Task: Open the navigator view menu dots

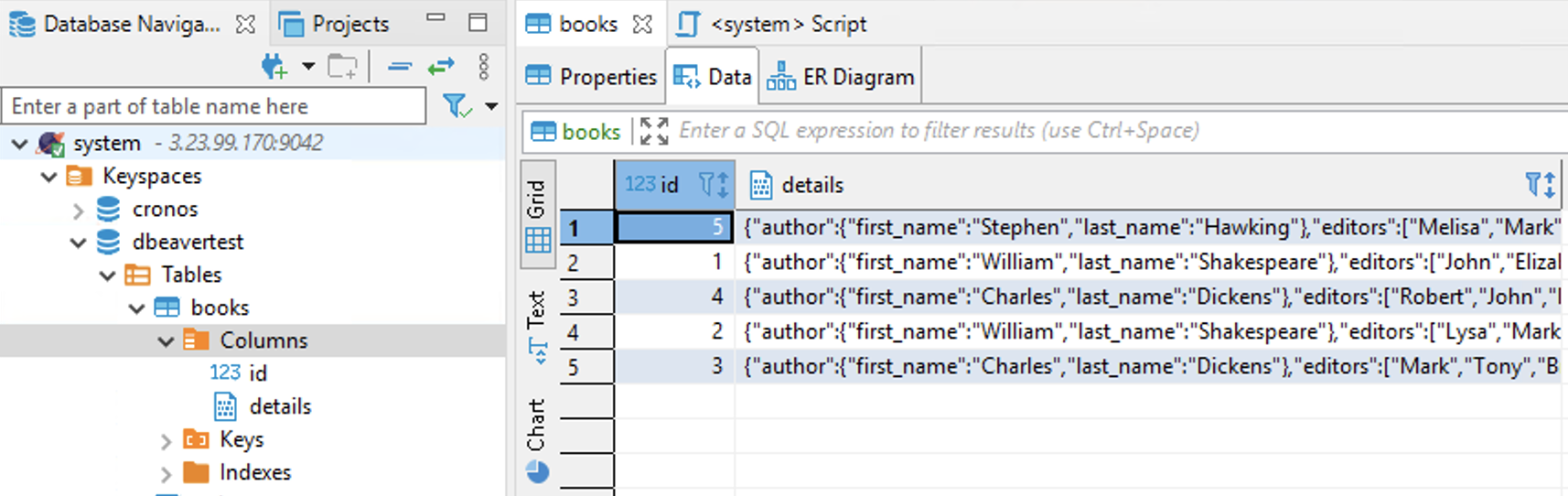Action: 484,66
